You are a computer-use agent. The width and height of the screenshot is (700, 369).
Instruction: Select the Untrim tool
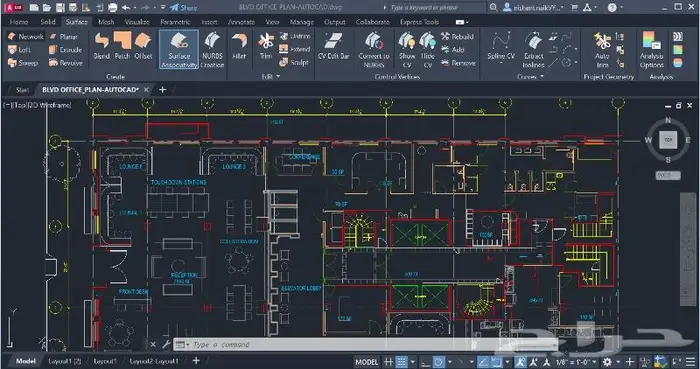click(295, 36)
